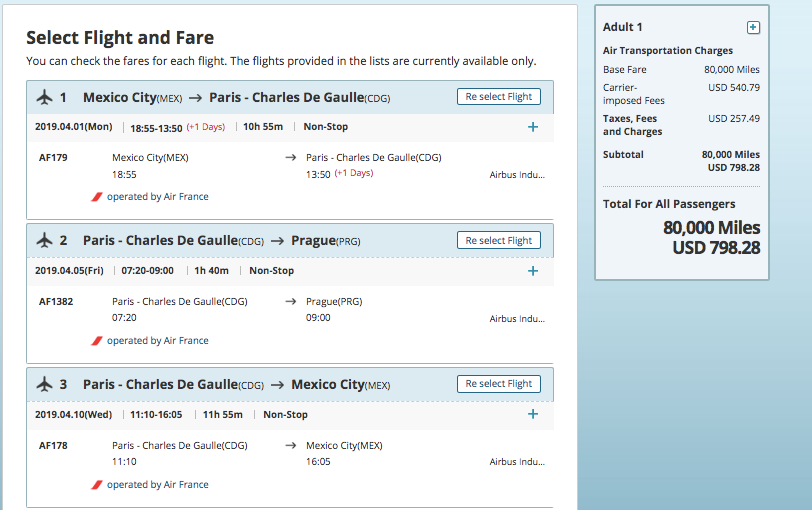Expand details for Mexico City to Paris flight

532,127
